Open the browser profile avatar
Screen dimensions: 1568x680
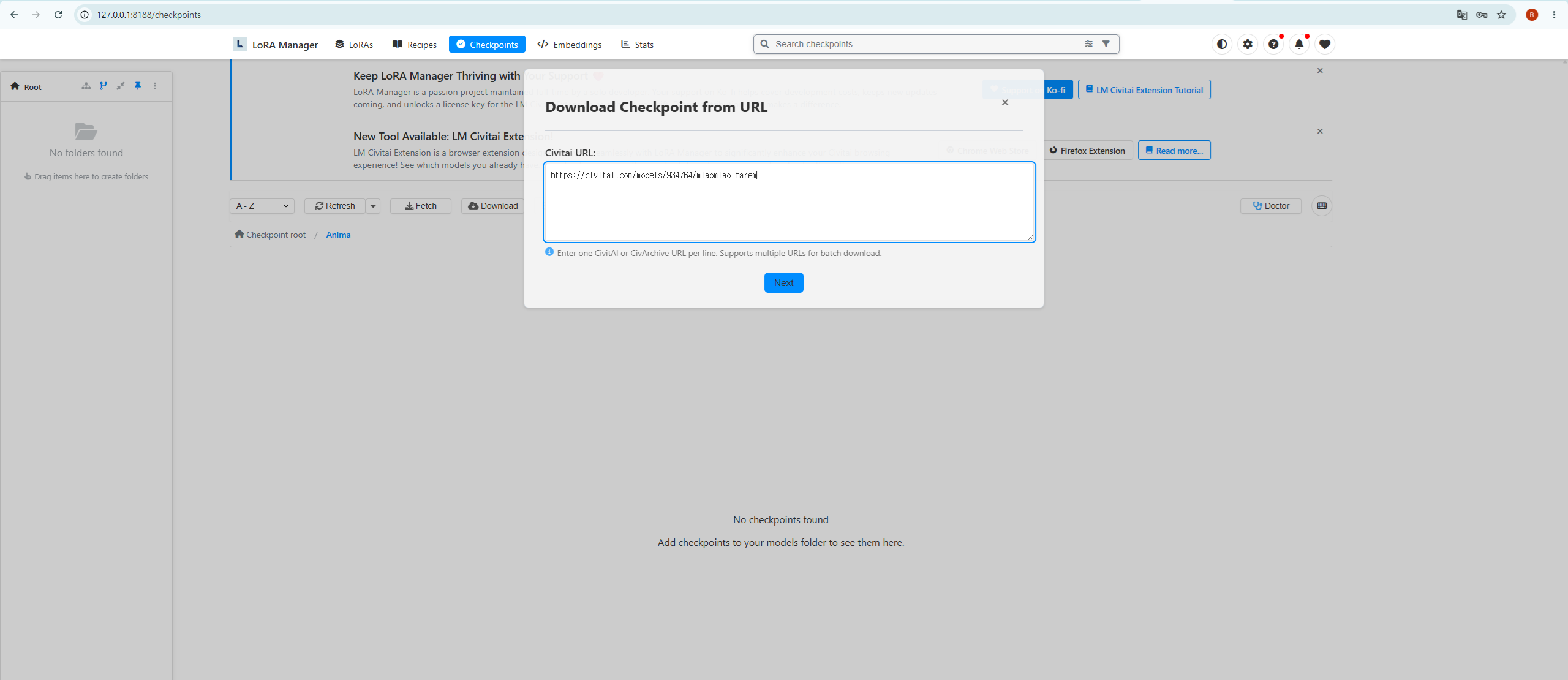[1532, 15]
